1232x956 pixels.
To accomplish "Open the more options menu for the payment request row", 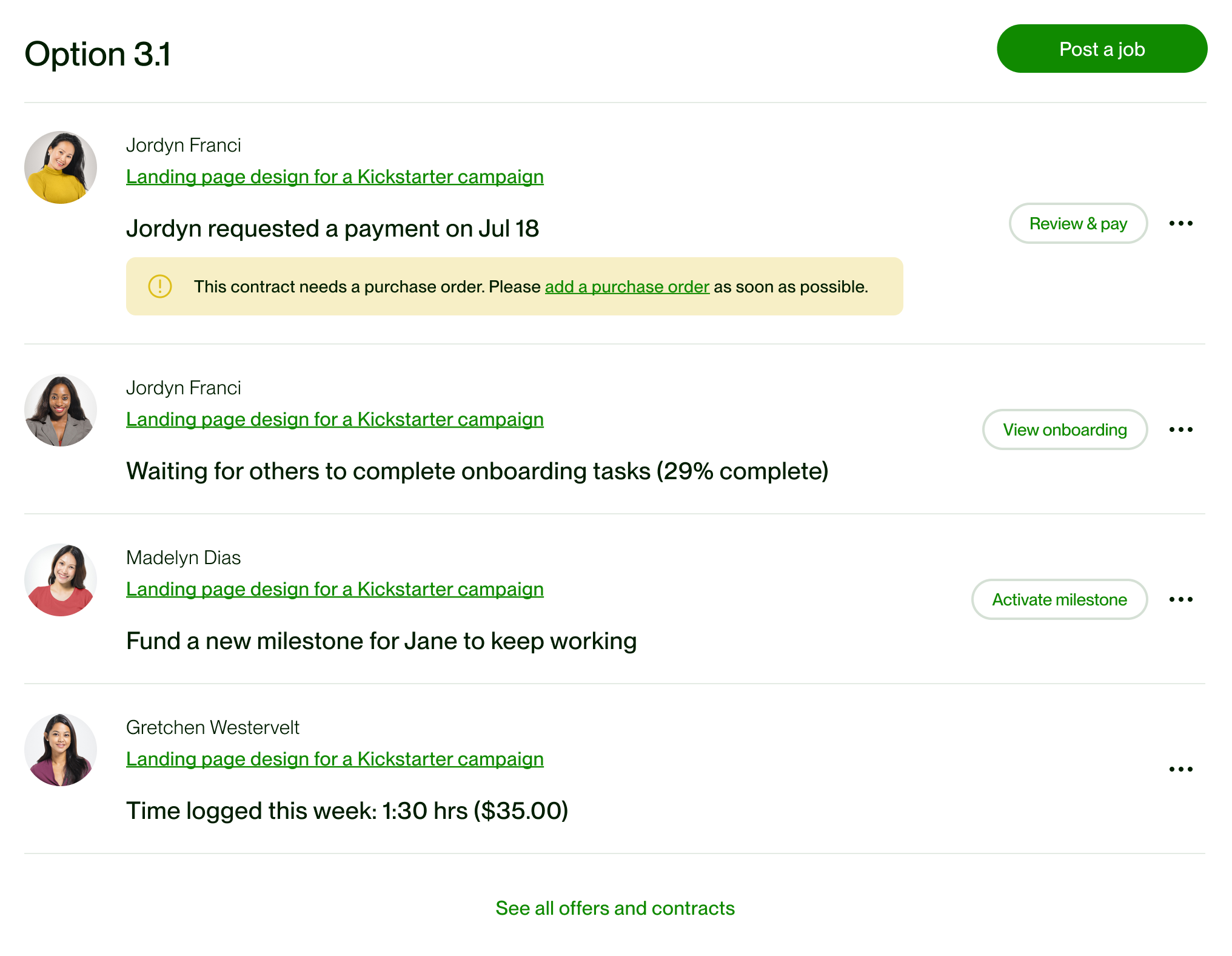I will coord(1180,223).
